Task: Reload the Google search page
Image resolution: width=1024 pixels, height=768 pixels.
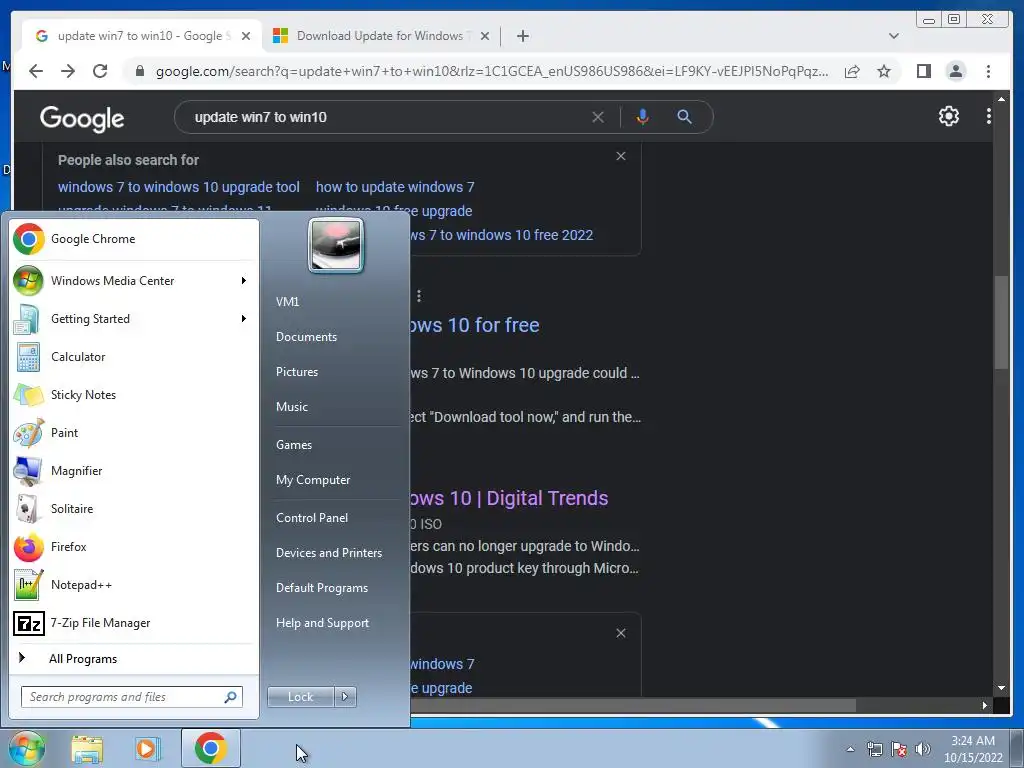Action: click(x=100, y=71)
